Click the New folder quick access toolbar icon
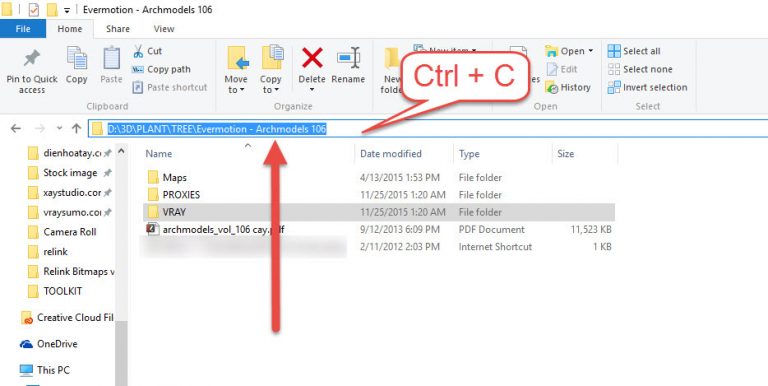The image size is (768, 386). 52,9
